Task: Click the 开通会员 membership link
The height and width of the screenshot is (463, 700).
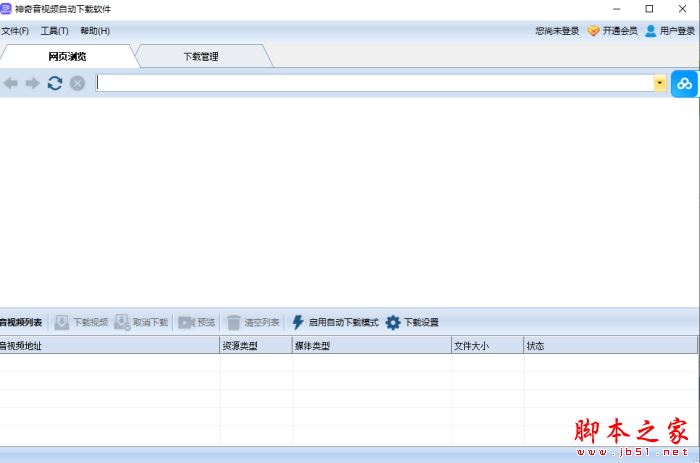Action: coord(612,31)
